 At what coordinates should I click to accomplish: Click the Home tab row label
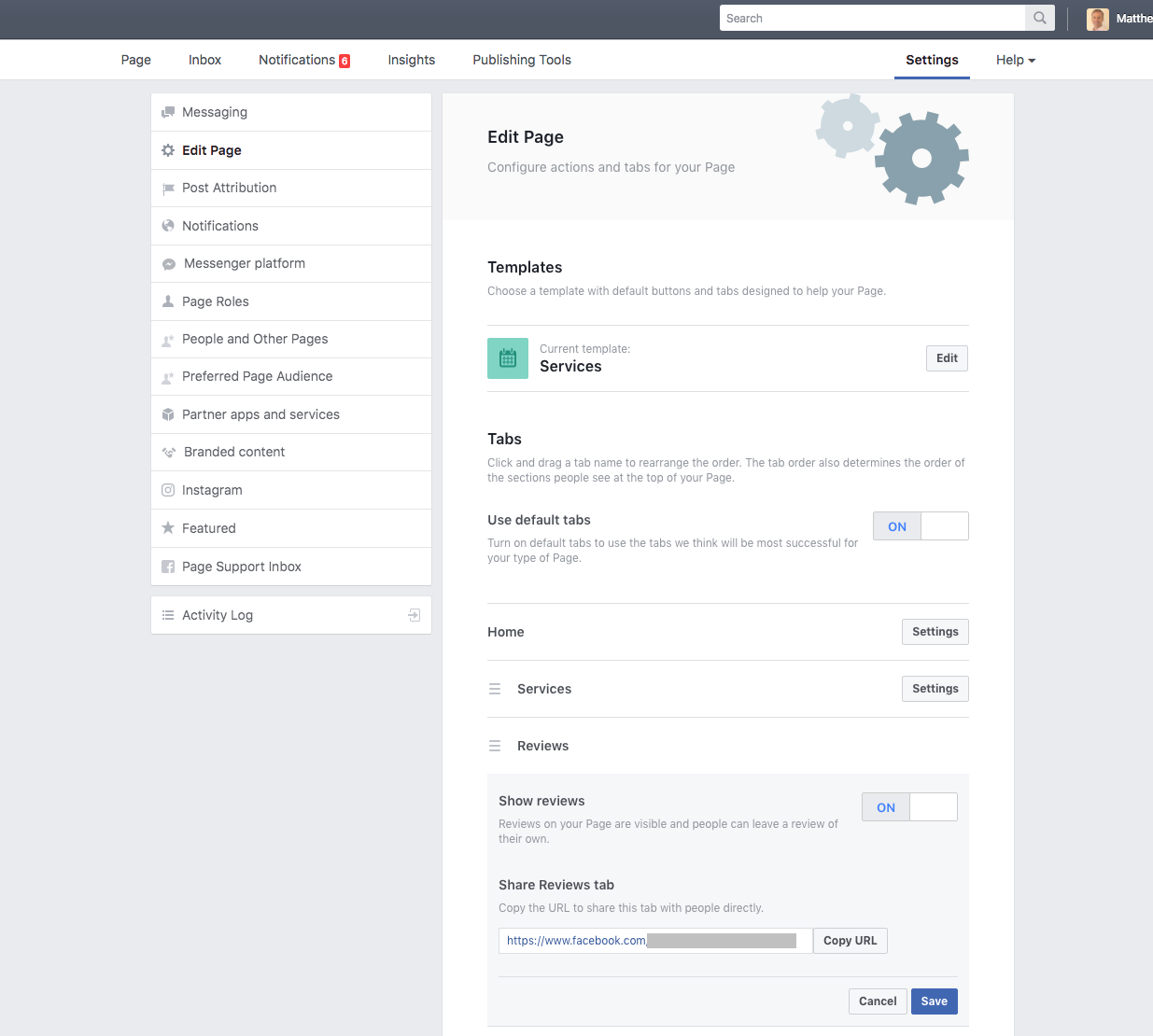tap(506, 632)
